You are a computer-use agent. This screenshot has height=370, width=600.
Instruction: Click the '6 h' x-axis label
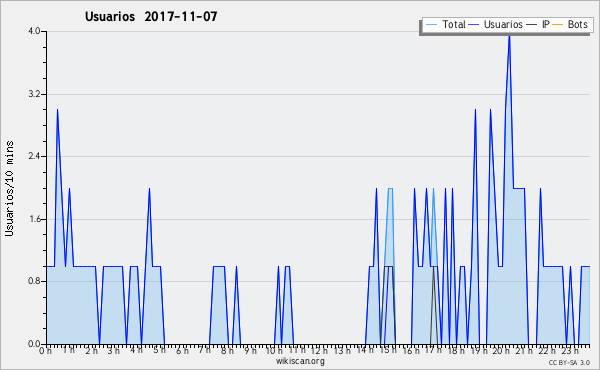click(182, 350)
